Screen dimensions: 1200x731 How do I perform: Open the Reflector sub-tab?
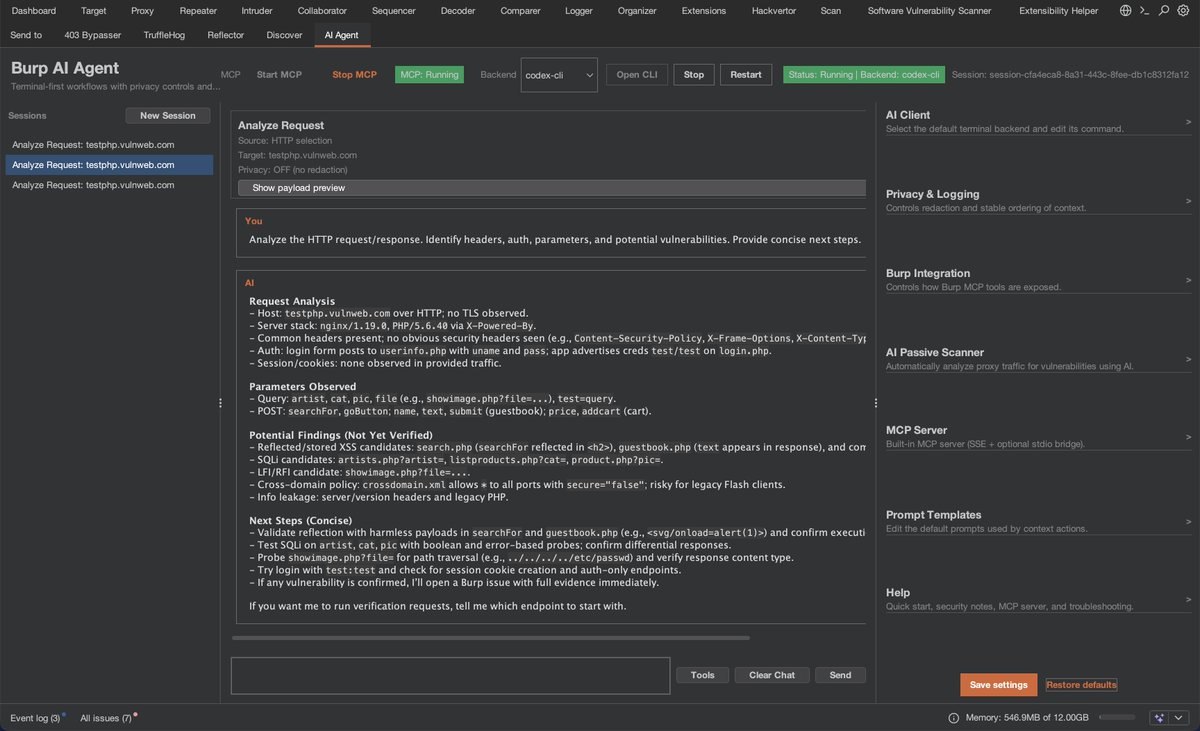click(x=226, y=34)
